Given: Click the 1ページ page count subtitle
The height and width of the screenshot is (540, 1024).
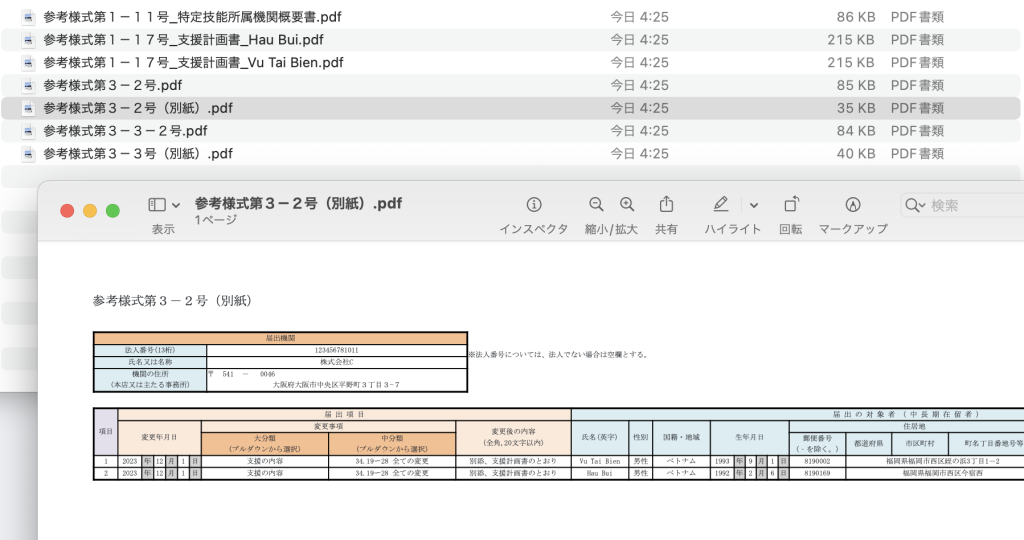Looking at the screenshot, I should [216, 220].
